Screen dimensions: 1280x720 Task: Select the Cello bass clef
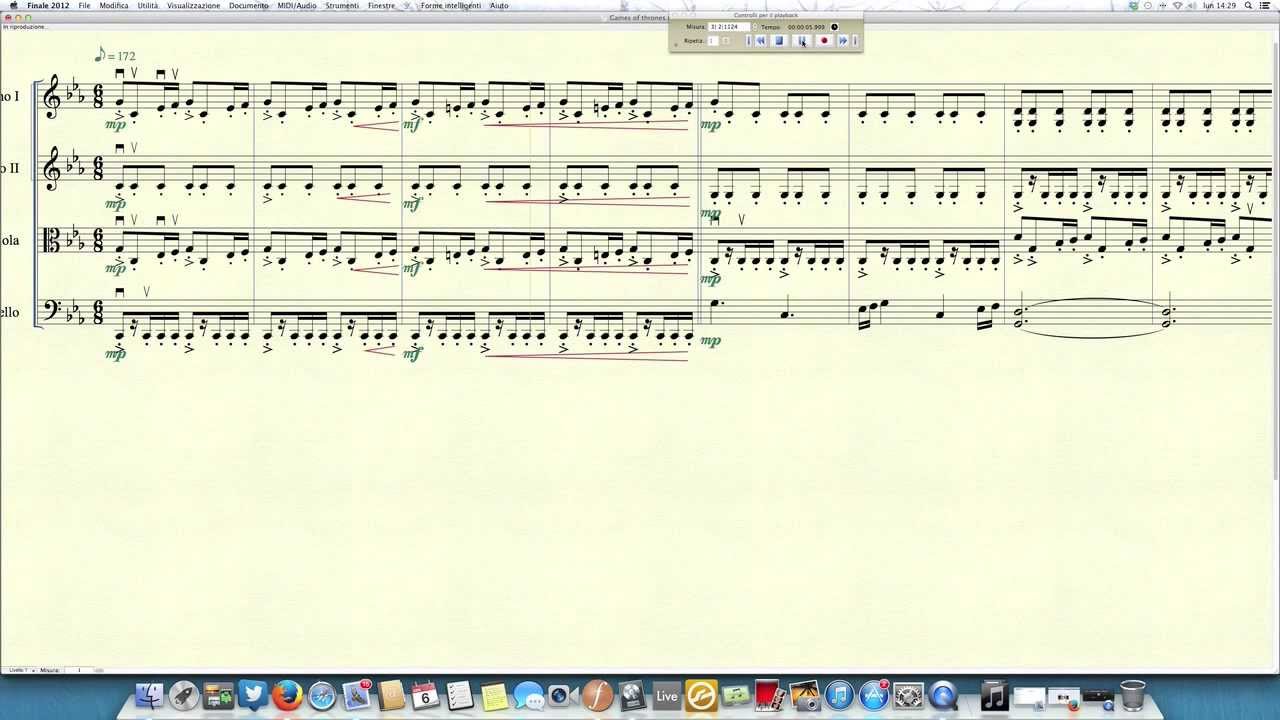click(x=52, y=310)
